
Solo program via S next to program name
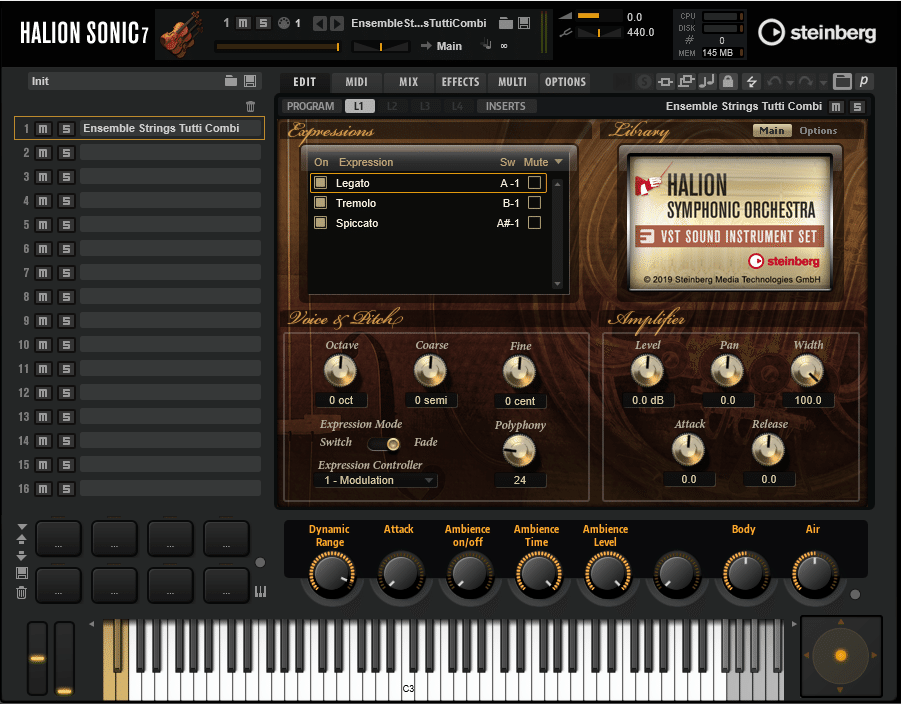tap(857, 107)
